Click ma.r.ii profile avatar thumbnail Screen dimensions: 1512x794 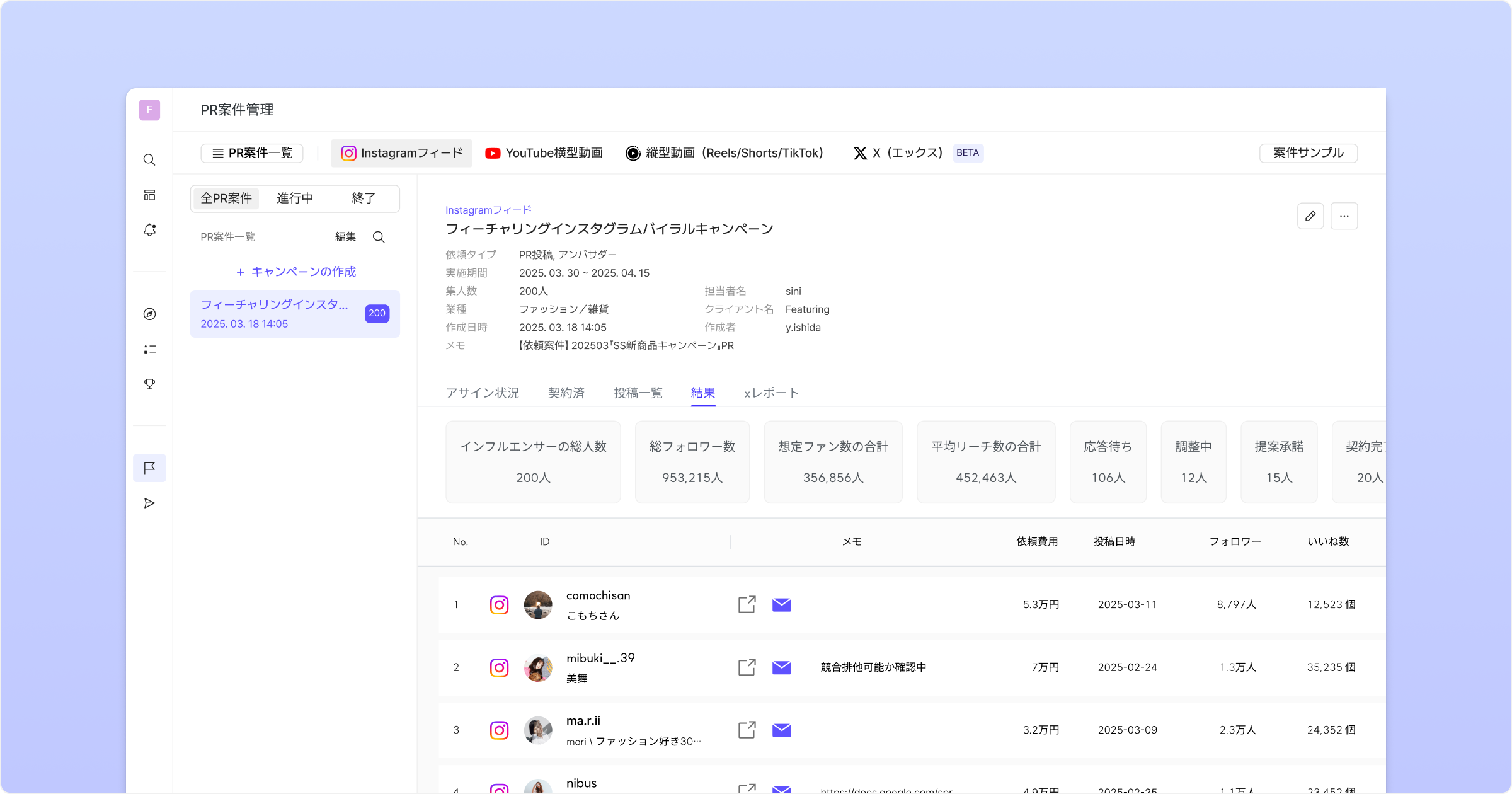(x=538, y=730)
